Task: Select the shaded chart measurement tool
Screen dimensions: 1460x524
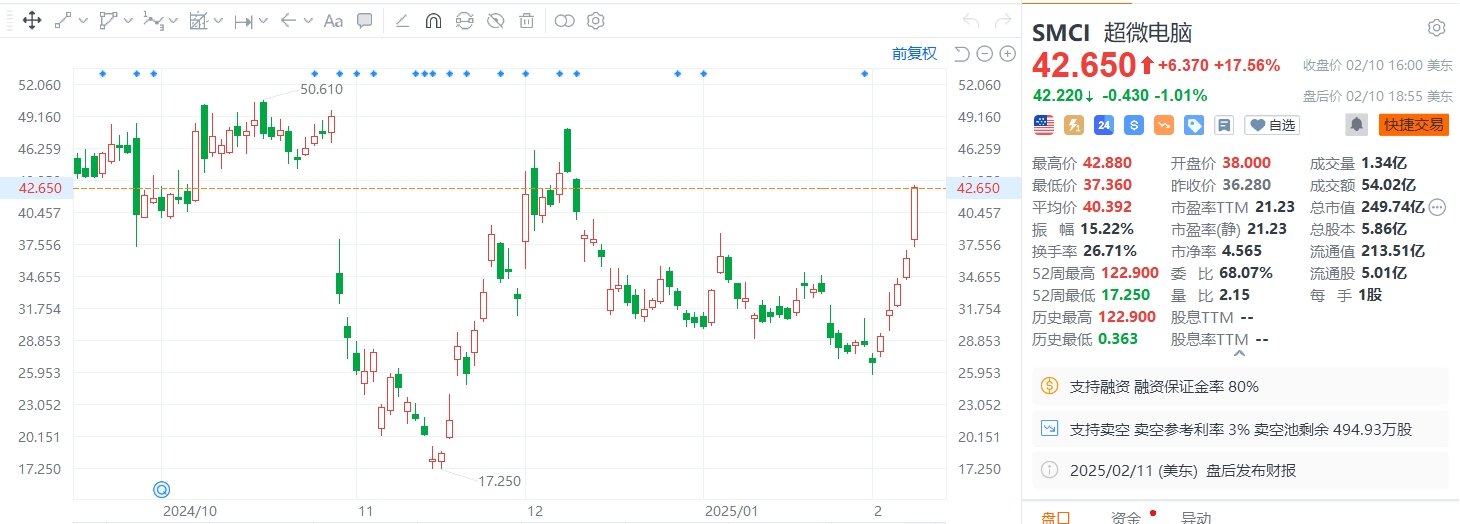Action: (199, 20)
